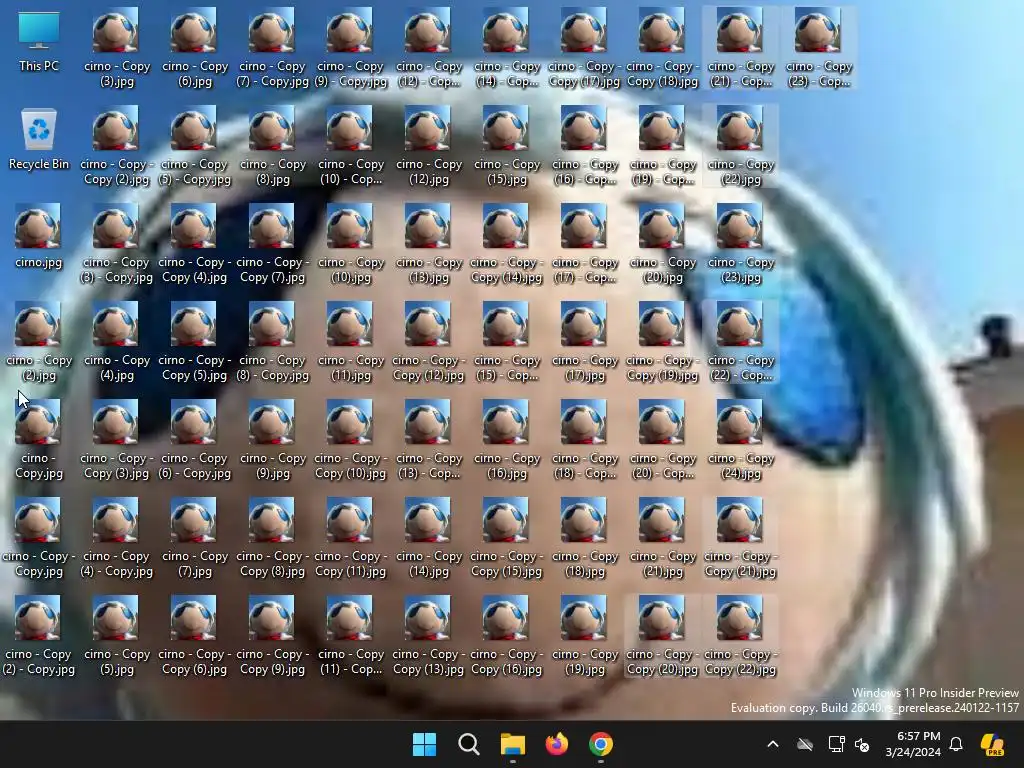Launch Firefox from the taskbar
This screenshot has width=1024, height=768.
pyautogui.click(x=556, y=744)
